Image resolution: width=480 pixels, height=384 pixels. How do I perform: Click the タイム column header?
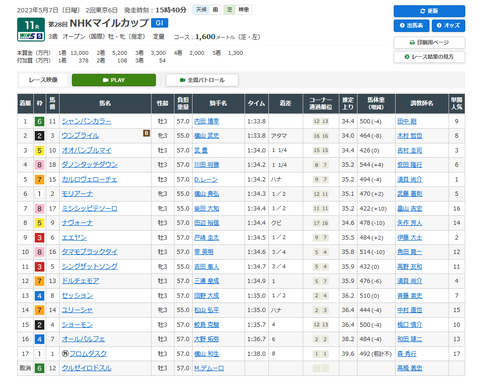[256, 104]
